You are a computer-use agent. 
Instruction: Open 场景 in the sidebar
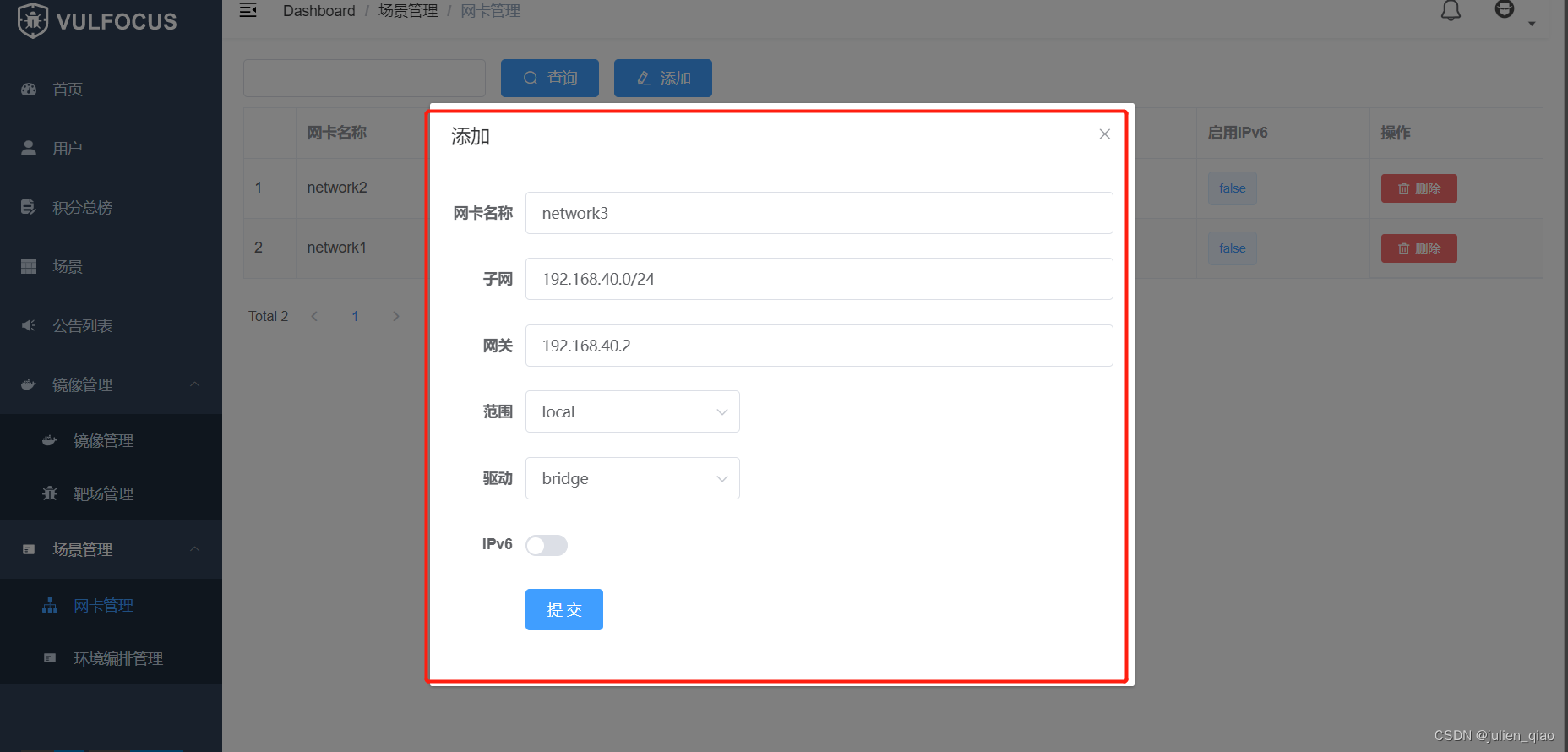pos(111,266)
